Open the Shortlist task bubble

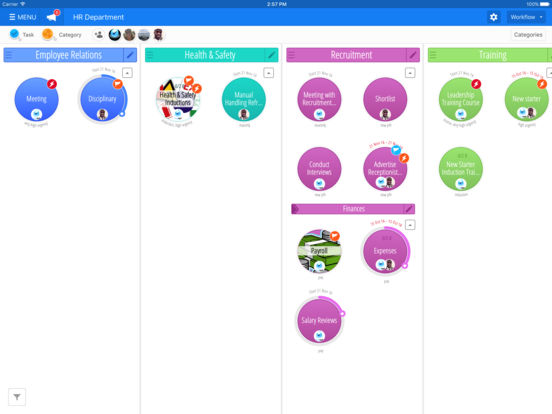(385, 99)
